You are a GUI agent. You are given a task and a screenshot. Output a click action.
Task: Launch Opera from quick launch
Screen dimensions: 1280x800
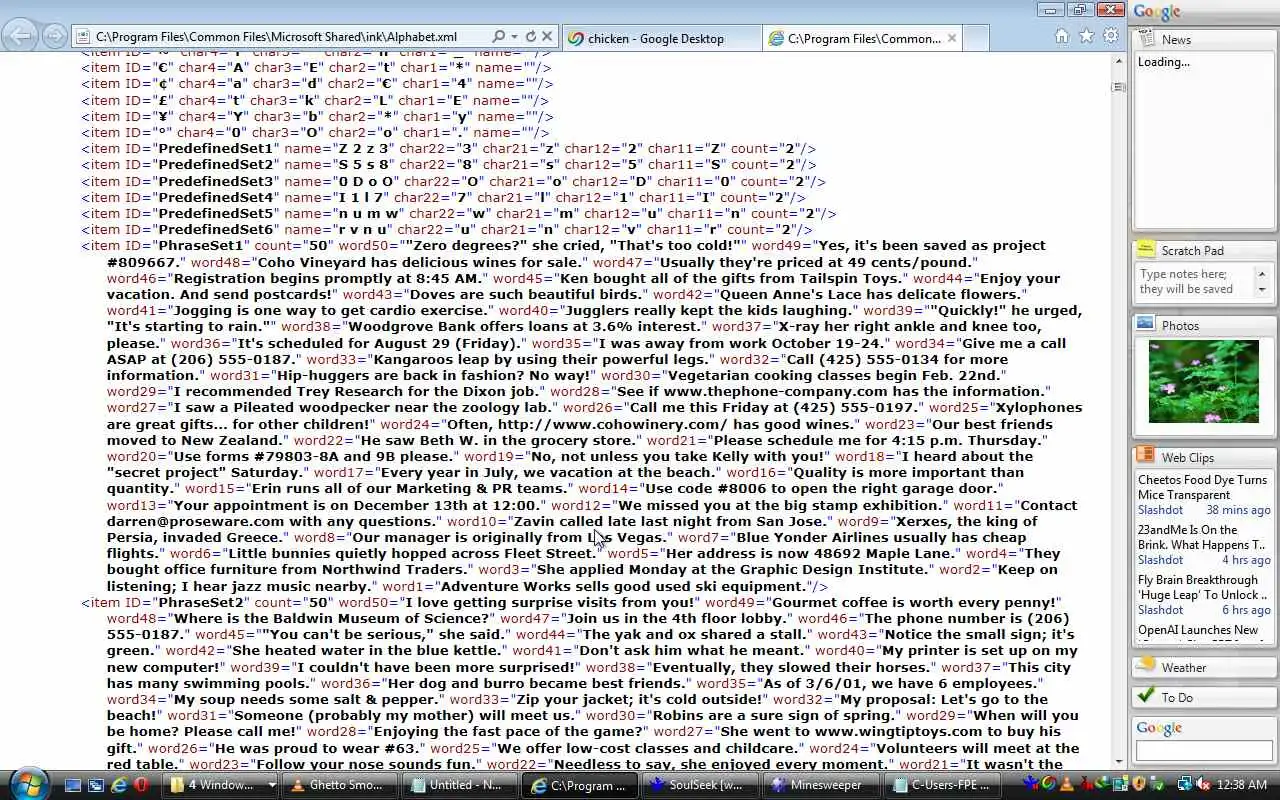click(141, 786)
